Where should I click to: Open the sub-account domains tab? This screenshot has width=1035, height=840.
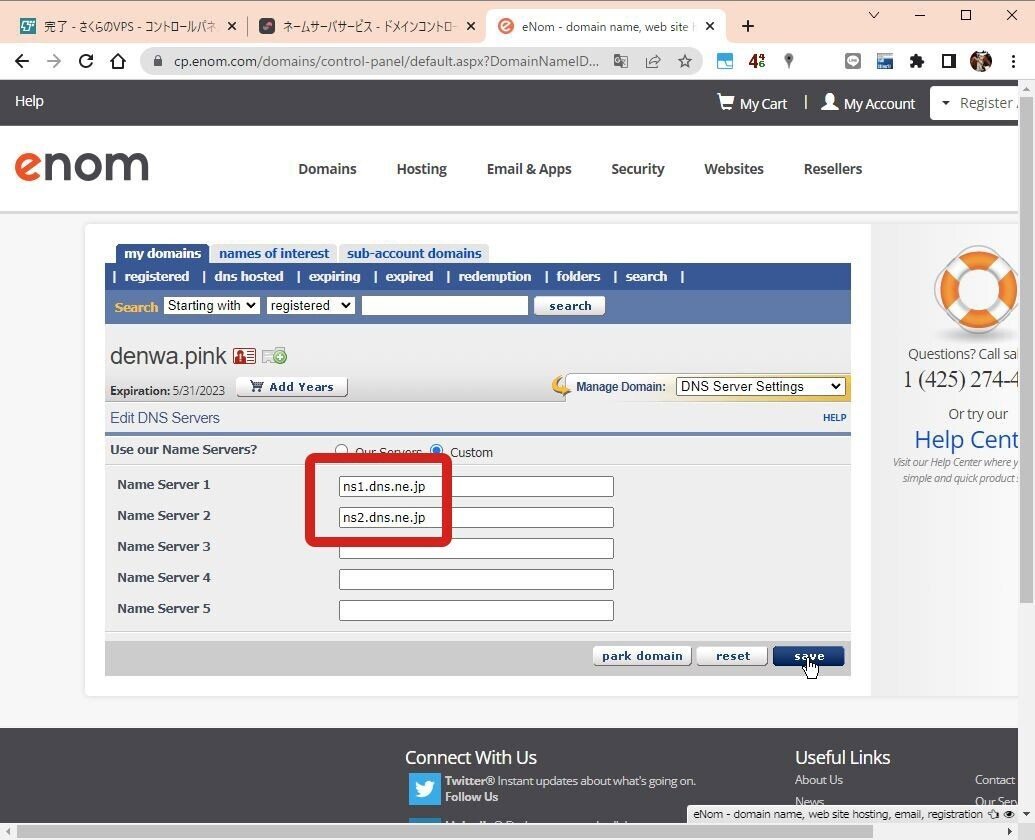414,253
